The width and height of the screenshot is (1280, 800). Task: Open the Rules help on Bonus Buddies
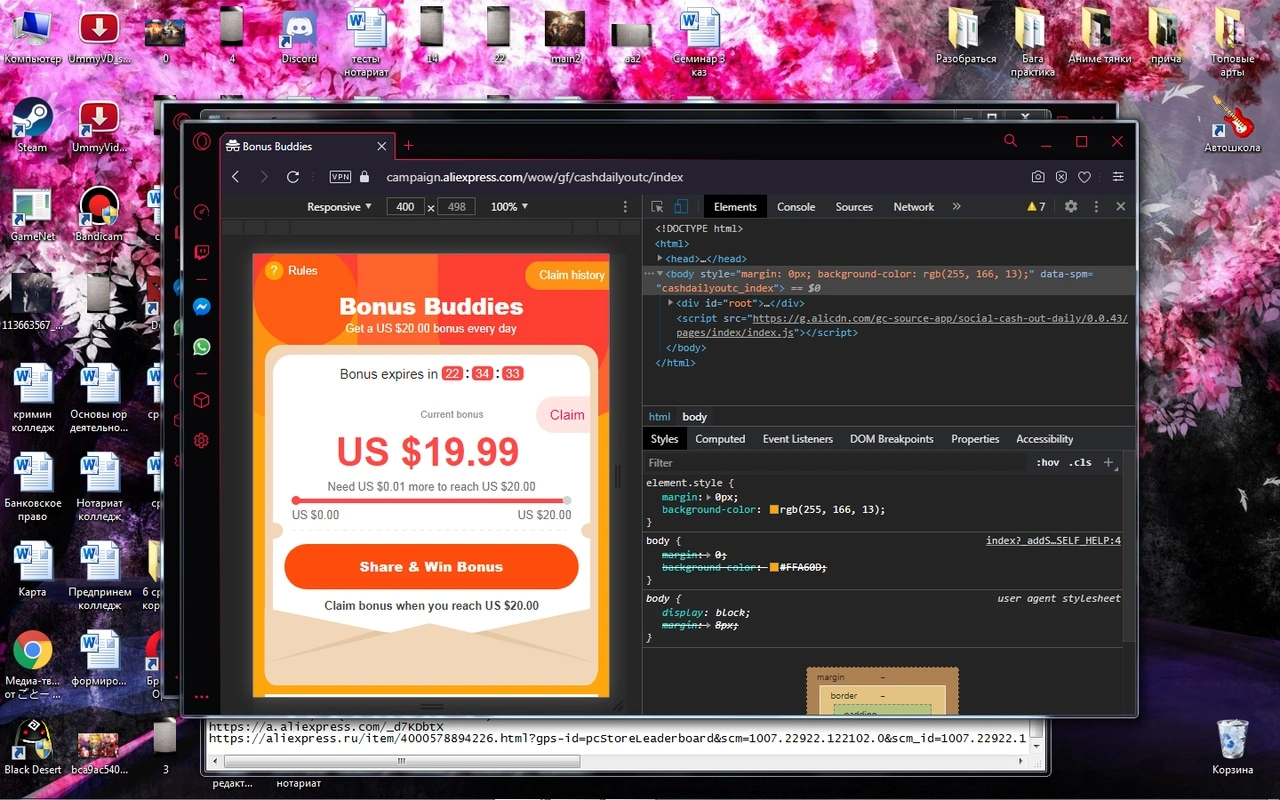coord(291,271)
